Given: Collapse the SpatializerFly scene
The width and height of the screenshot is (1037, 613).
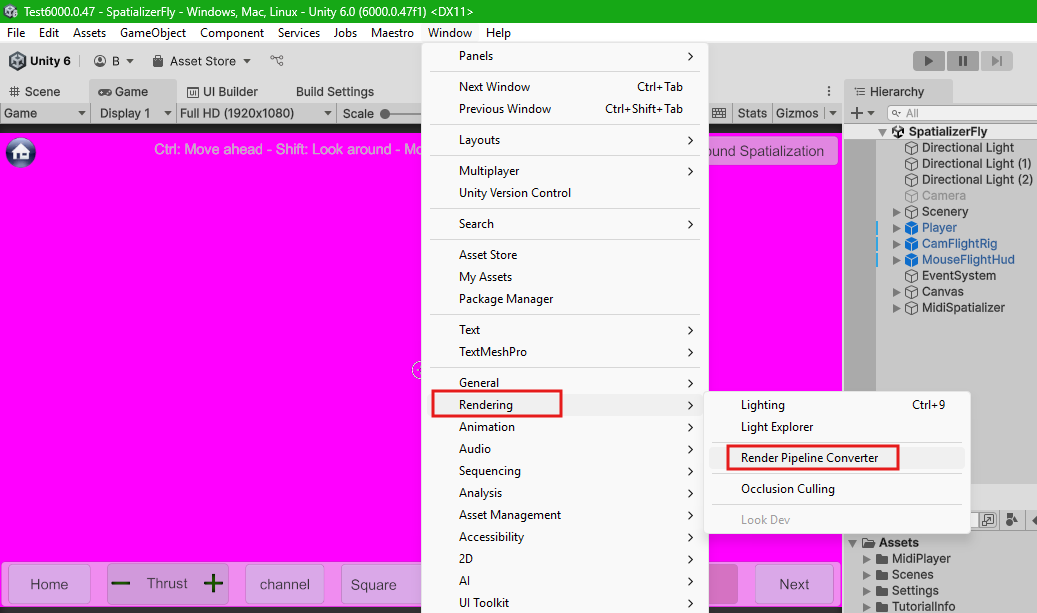Looking at the screenshot, I should click(x=882, y=132).
